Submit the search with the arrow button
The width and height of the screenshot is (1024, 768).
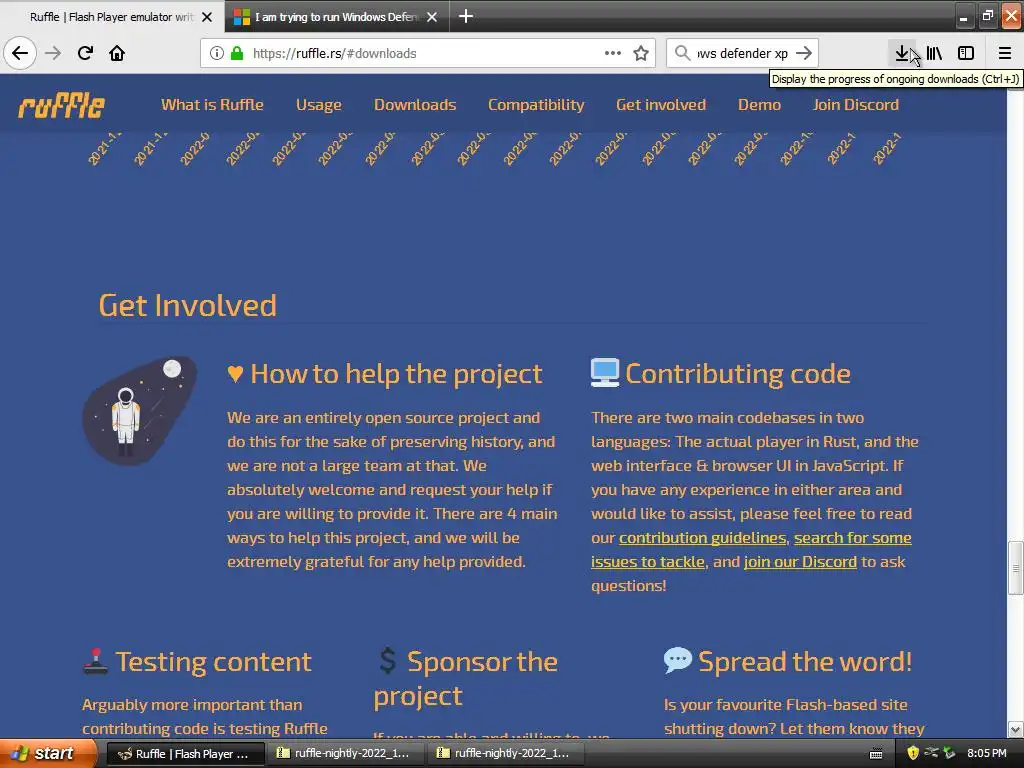point(805,53)
